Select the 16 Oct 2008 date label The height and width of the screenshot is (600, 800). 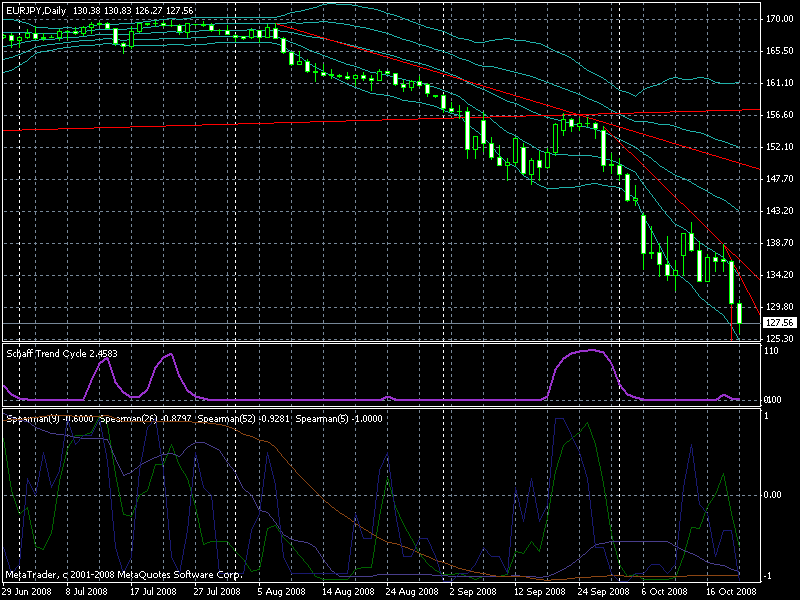[732, 591]
